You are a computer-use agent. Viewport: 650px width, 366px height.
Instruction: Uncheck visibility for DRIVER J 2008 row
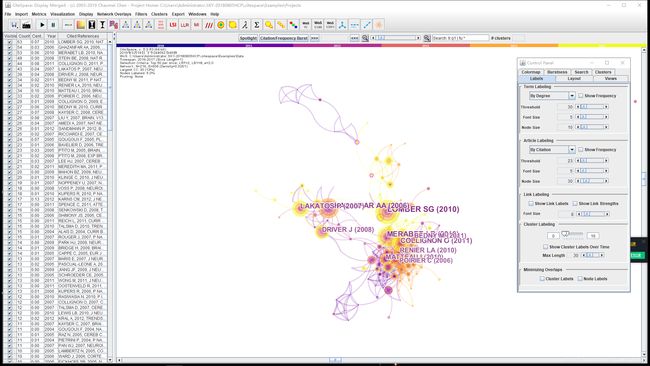tap(10, 75)
